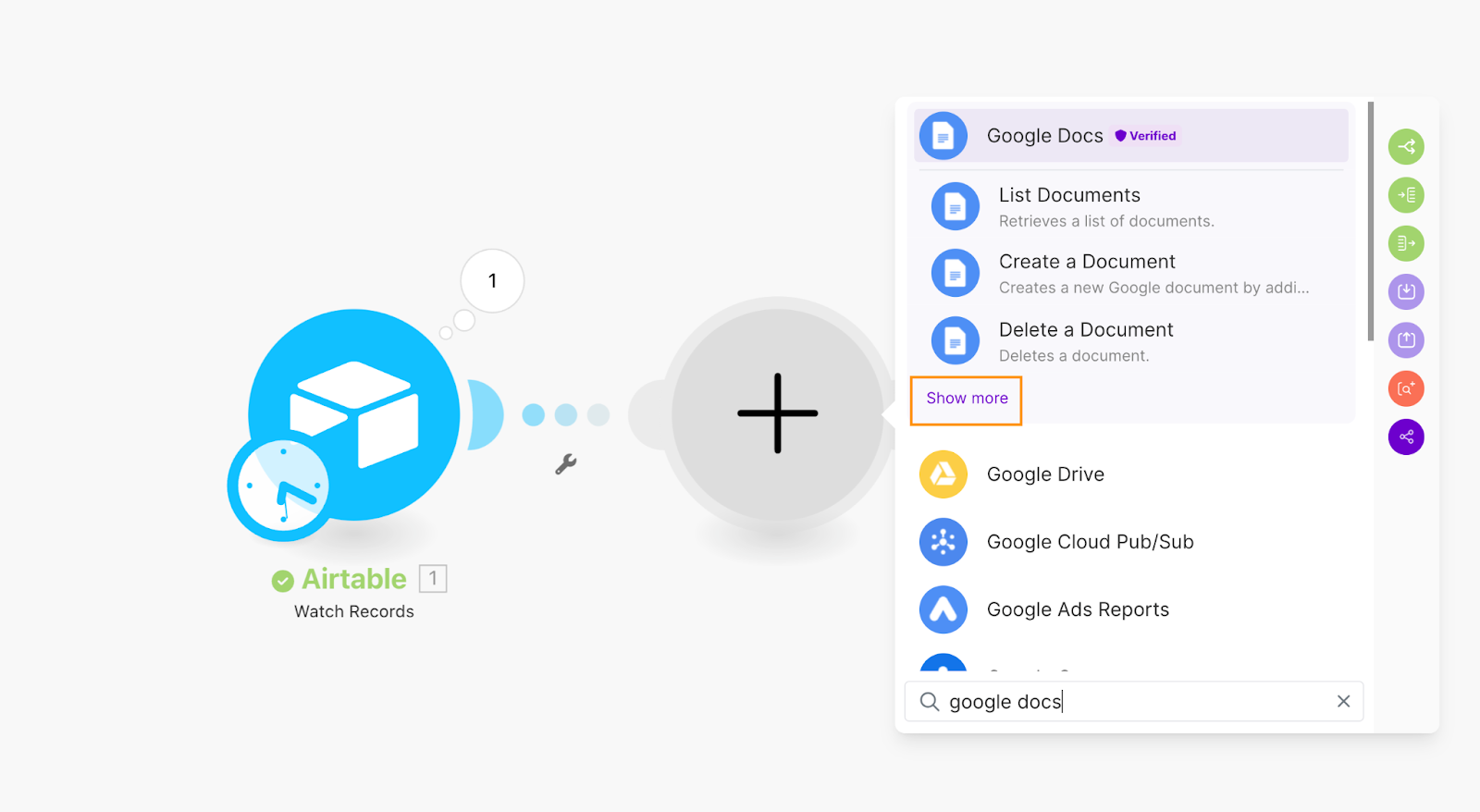1480x812 pixels.
Task: Click the dark purple share-nodes icon
Action: (1406, 437)
